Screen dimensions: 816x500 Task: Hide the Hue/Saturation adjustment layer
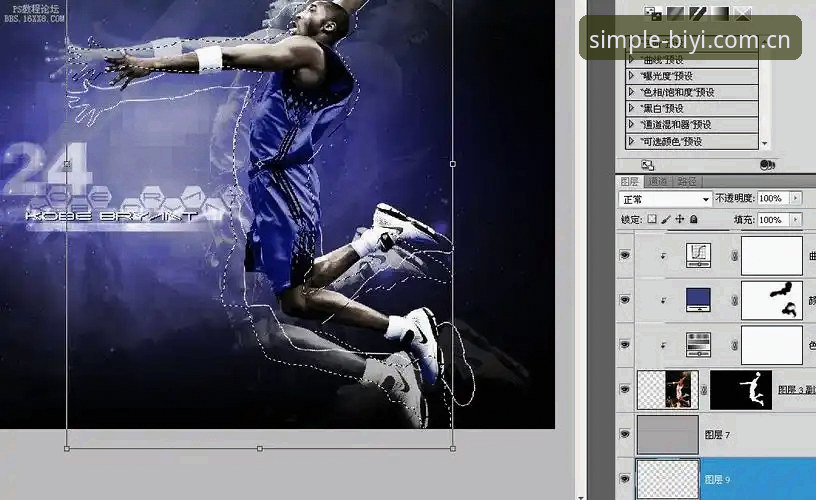[624, 344]
